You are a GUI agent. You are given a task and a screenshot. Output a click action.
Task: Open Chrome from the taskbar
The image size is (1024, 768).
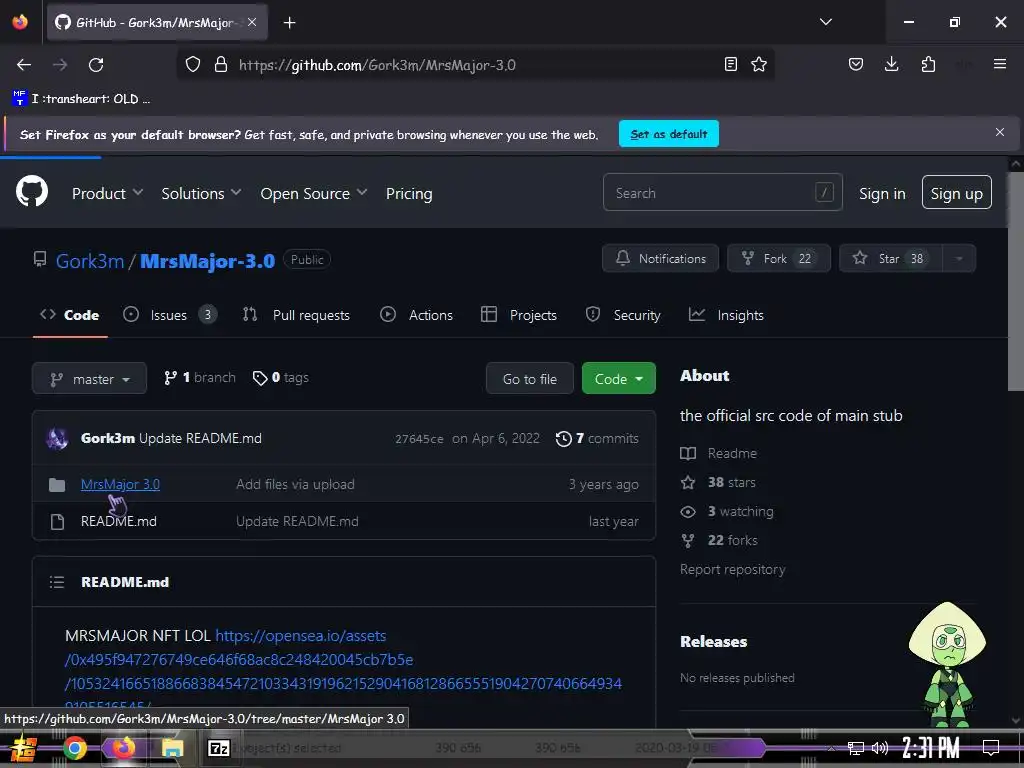tap(75, 748)
